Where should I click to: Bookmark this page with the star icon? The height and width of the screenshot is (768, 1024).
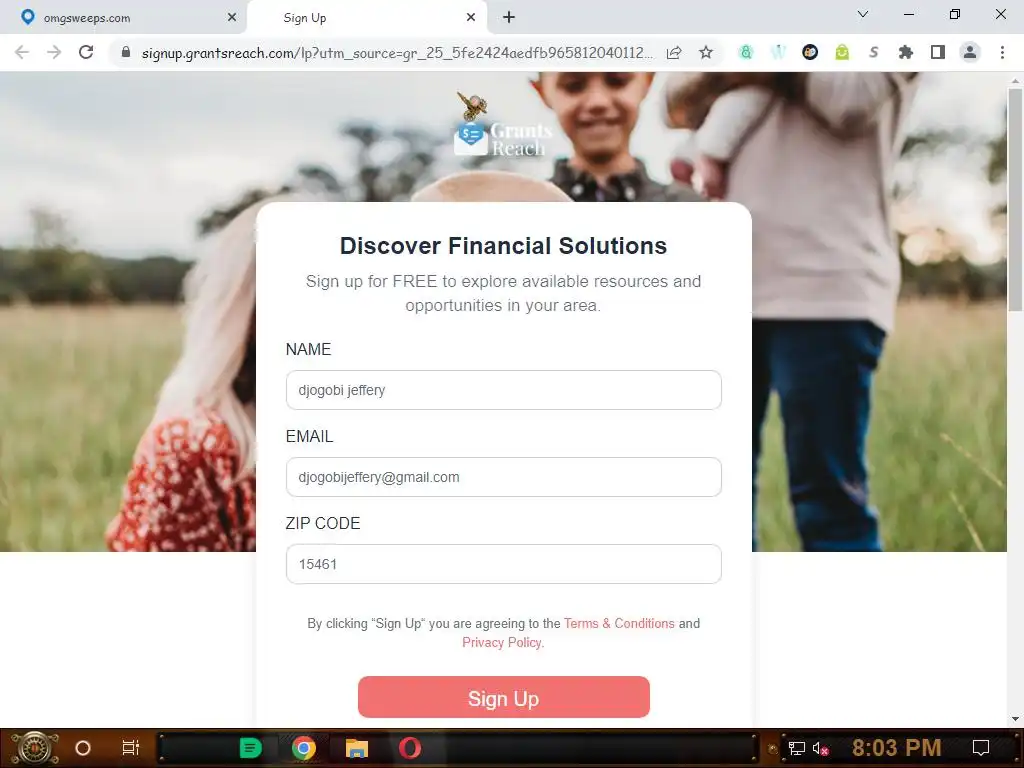coord(706,52)
